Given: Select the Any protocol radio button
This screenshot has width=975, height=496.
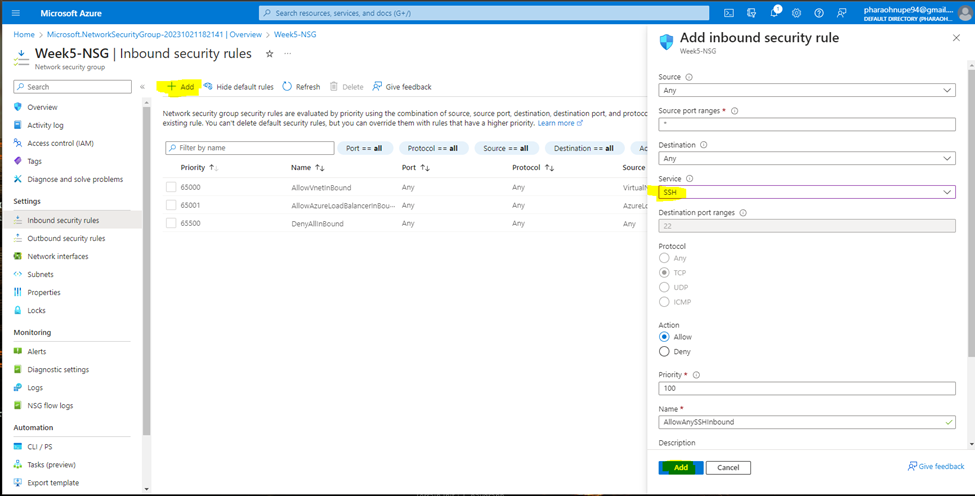Looking at the screenshot, I should tap(664, 258).
